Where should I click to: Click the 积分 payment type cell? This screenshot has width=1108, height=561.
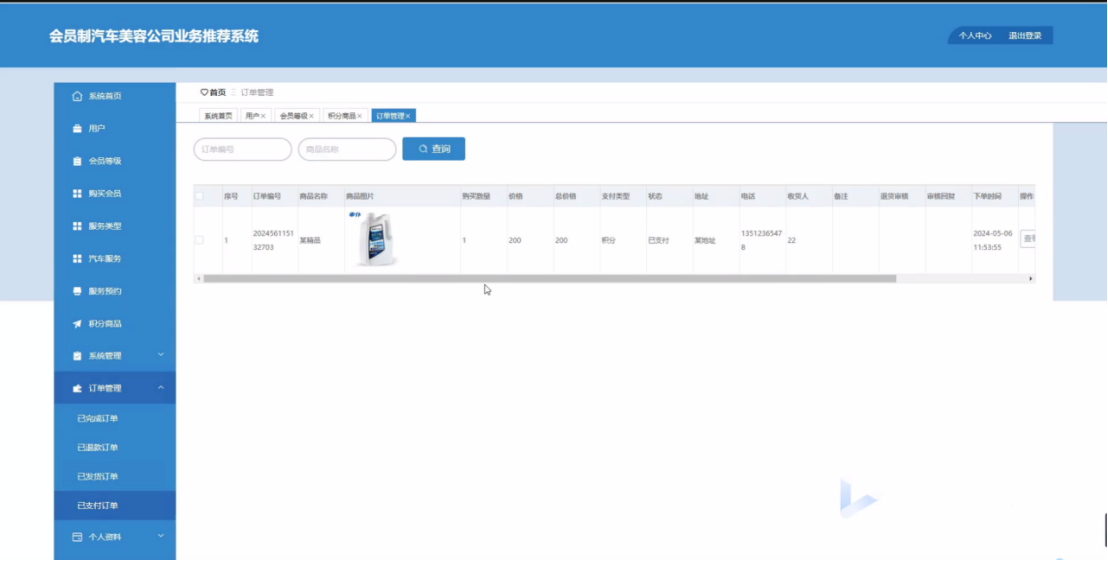point(608,240)
